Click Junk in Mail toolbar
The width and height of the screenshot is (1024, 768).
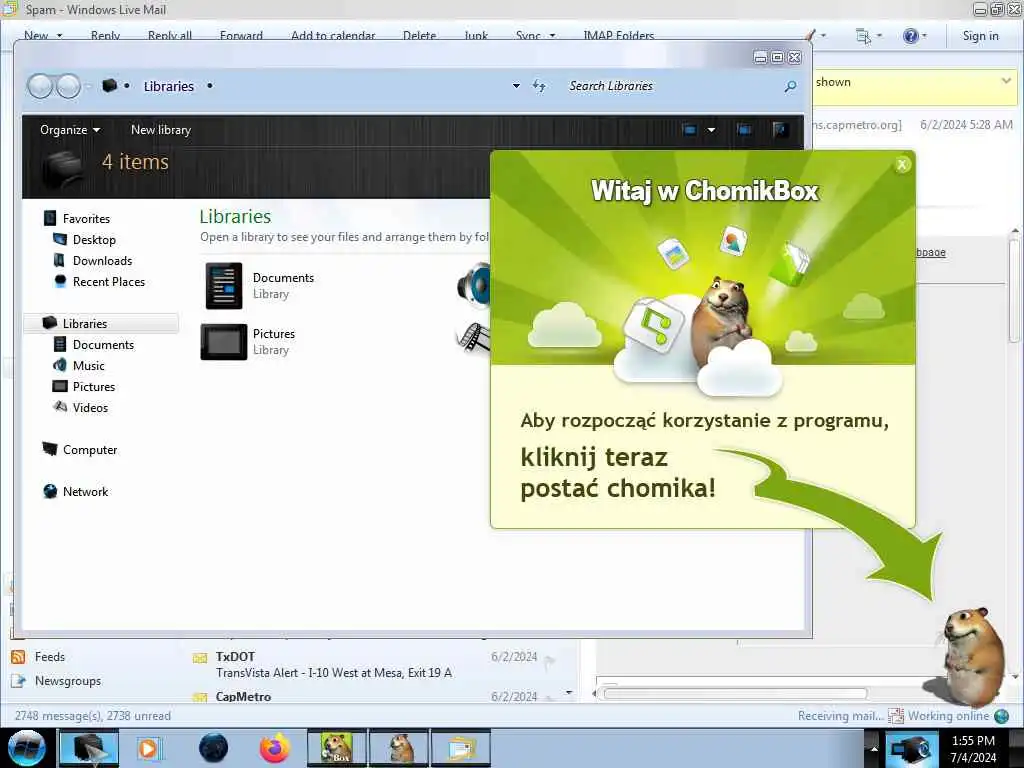[x=476, y=35]
